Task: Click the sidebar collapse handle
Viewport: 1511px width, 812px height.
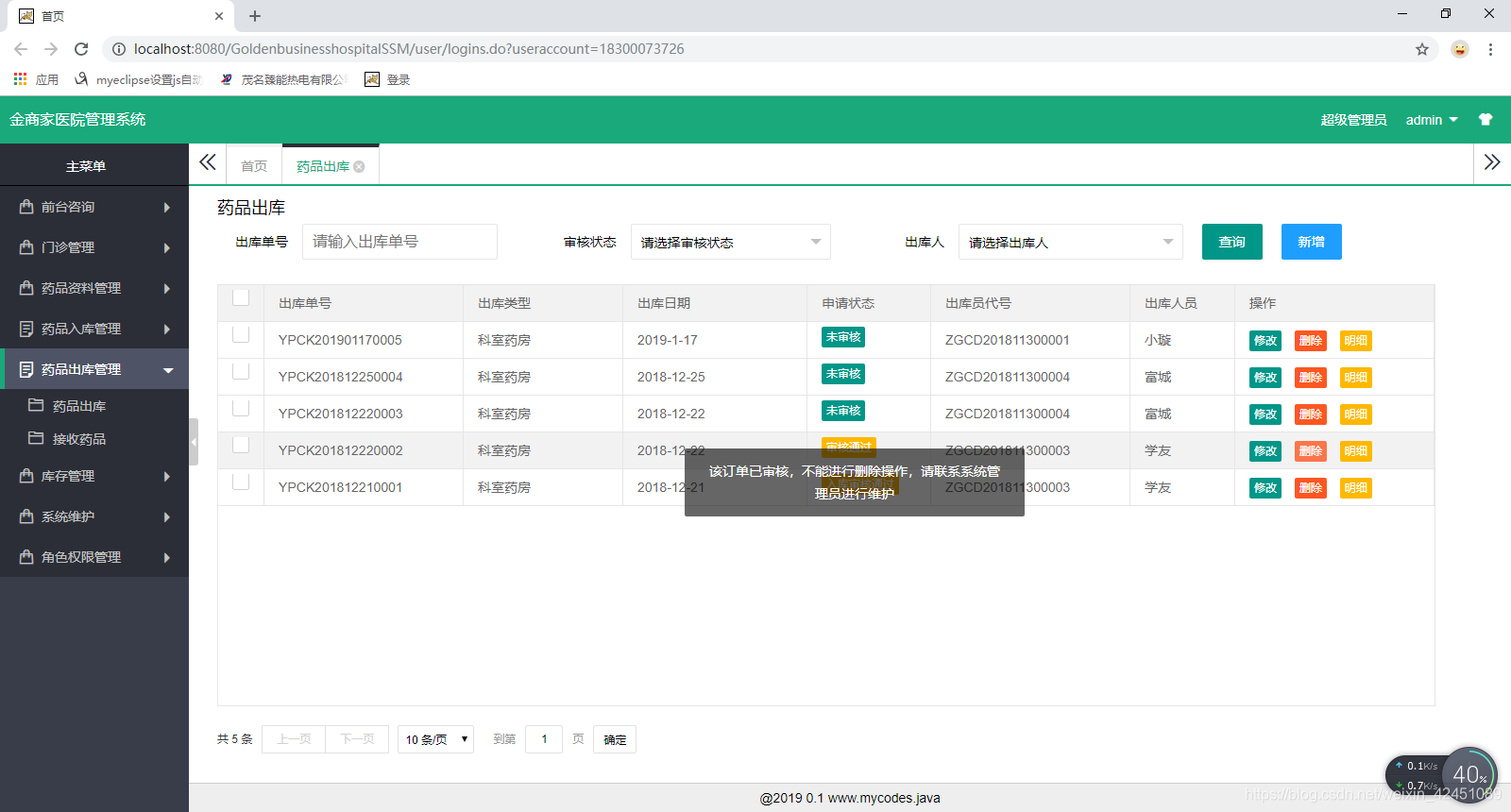Action: [194, 442]
